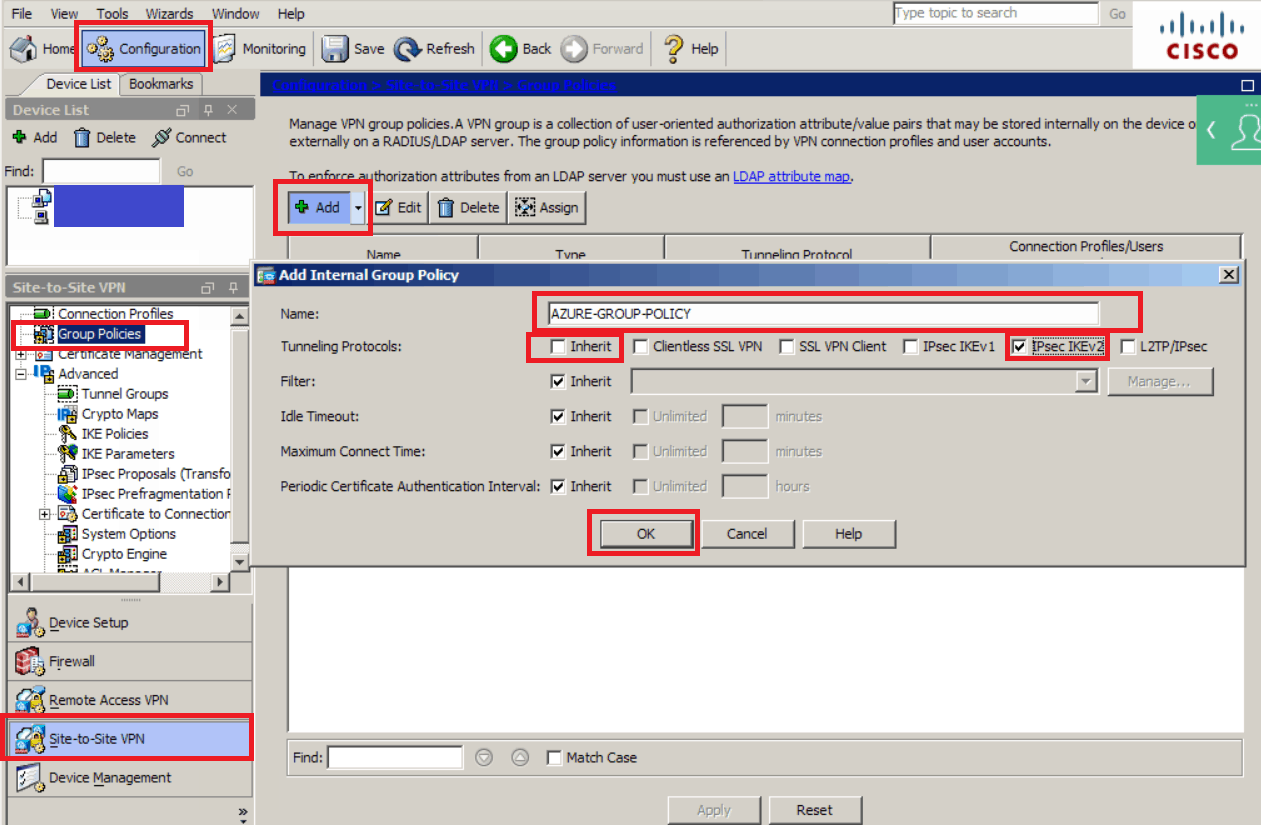Uncheck Tunneling Protocols Inherit checkbox
Viewport: 1261px width, 825px height.
tap(558, 347)
